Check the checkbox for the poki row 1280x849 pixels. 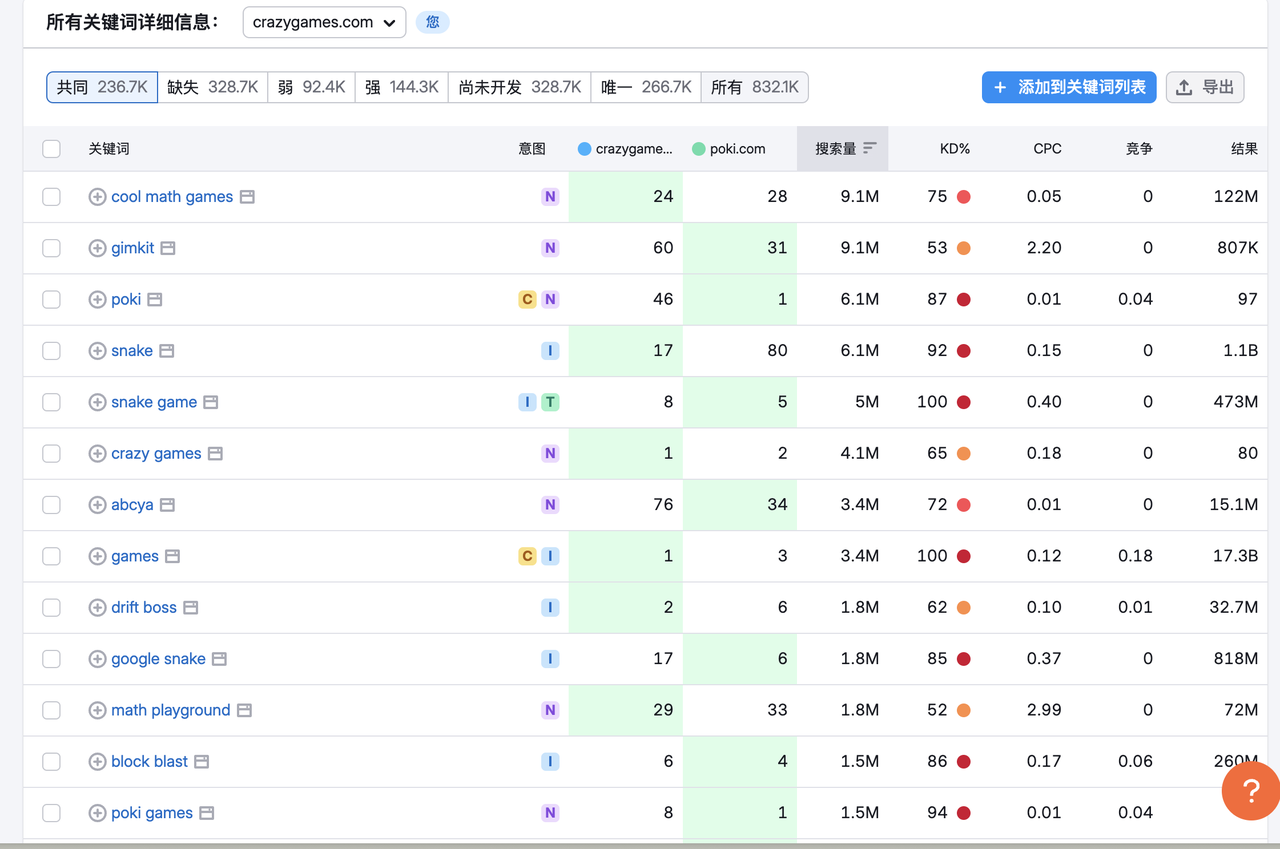pyautogui.click(x=52, y=300)
